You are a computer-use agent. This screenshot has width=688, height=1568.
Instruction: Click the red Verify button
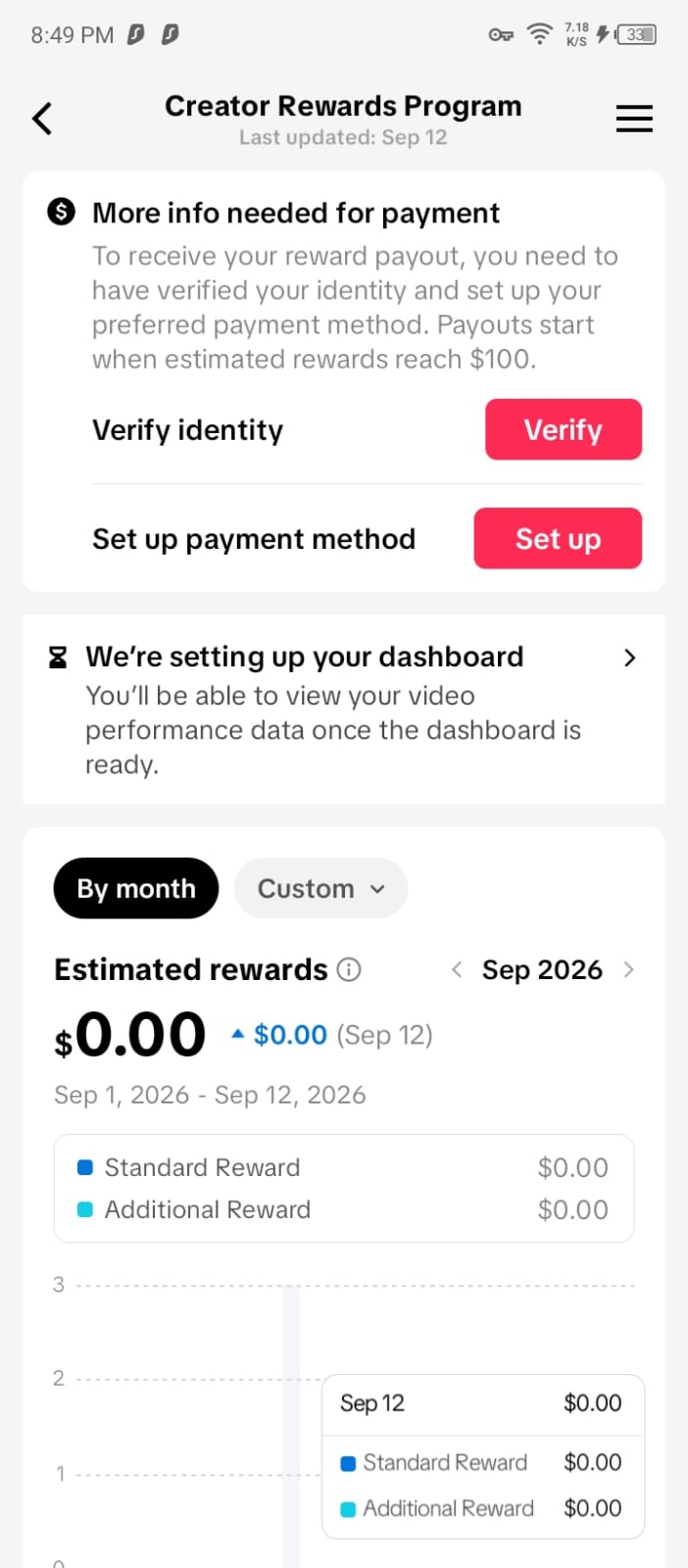point(564,429)
